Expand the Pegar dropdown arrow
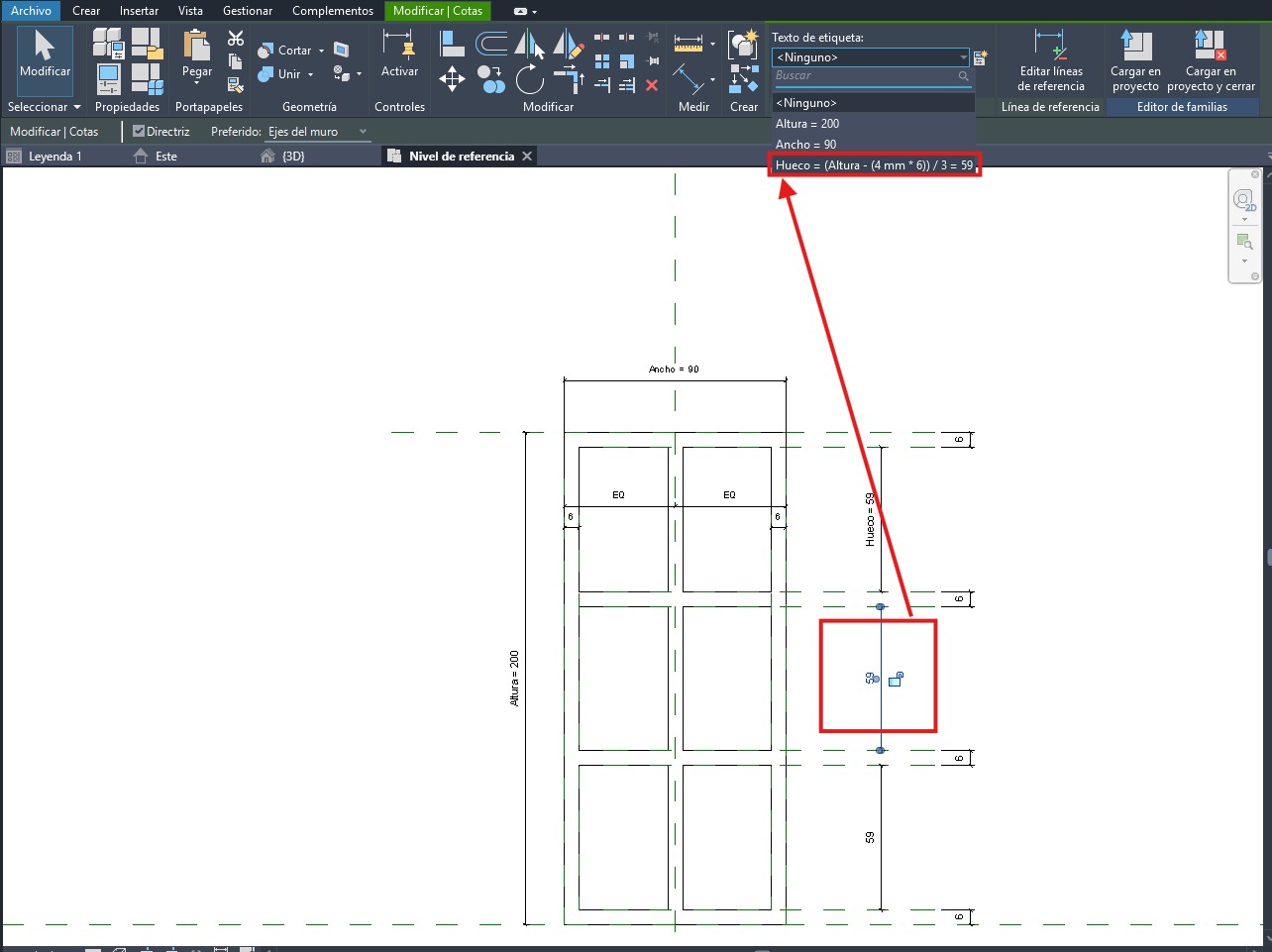Screen dimensions: 1272x952 197,83
